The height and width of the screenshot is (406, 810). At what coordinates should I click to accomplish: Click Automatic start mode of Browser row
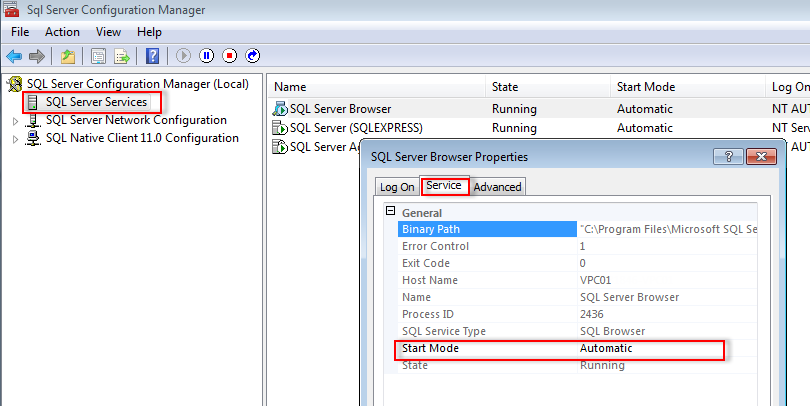(645, 109)
